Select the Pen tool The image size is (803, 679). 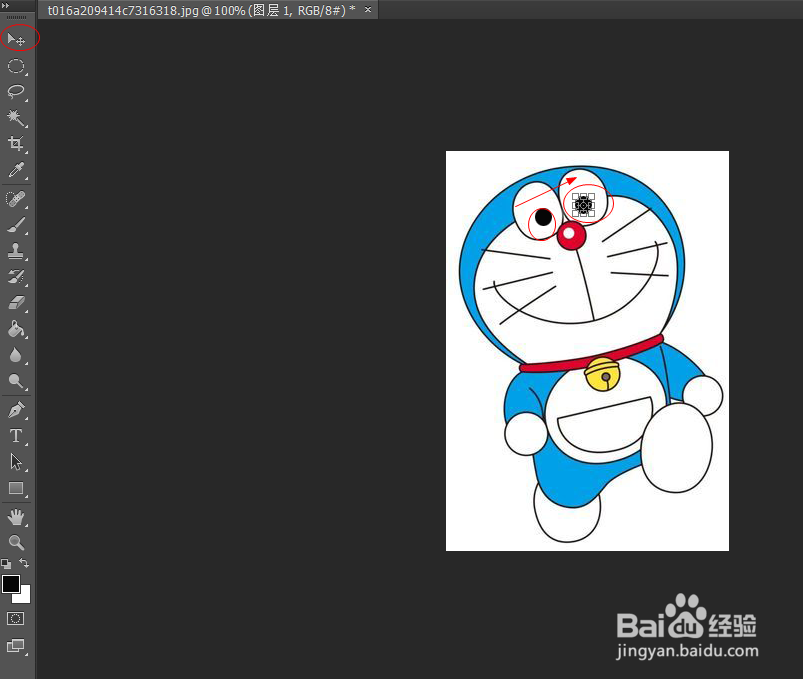[16, 410]
